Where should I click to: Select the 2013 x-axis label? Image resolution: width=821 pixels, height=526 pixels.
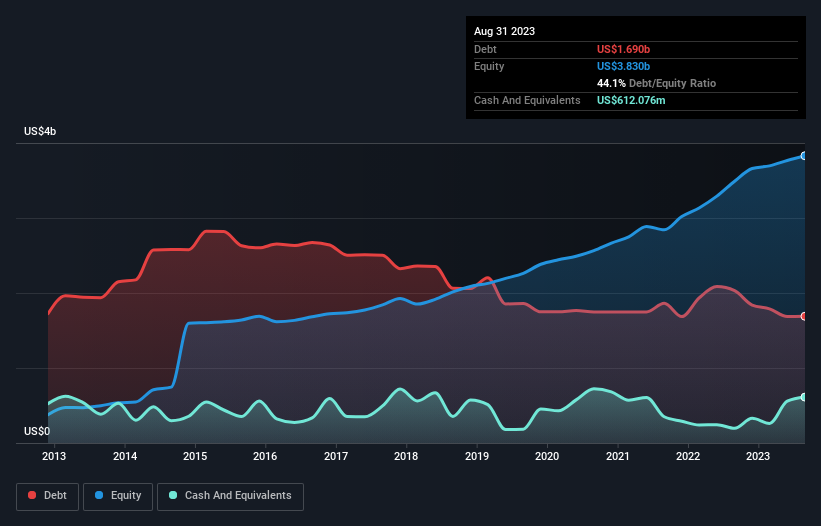54,456
